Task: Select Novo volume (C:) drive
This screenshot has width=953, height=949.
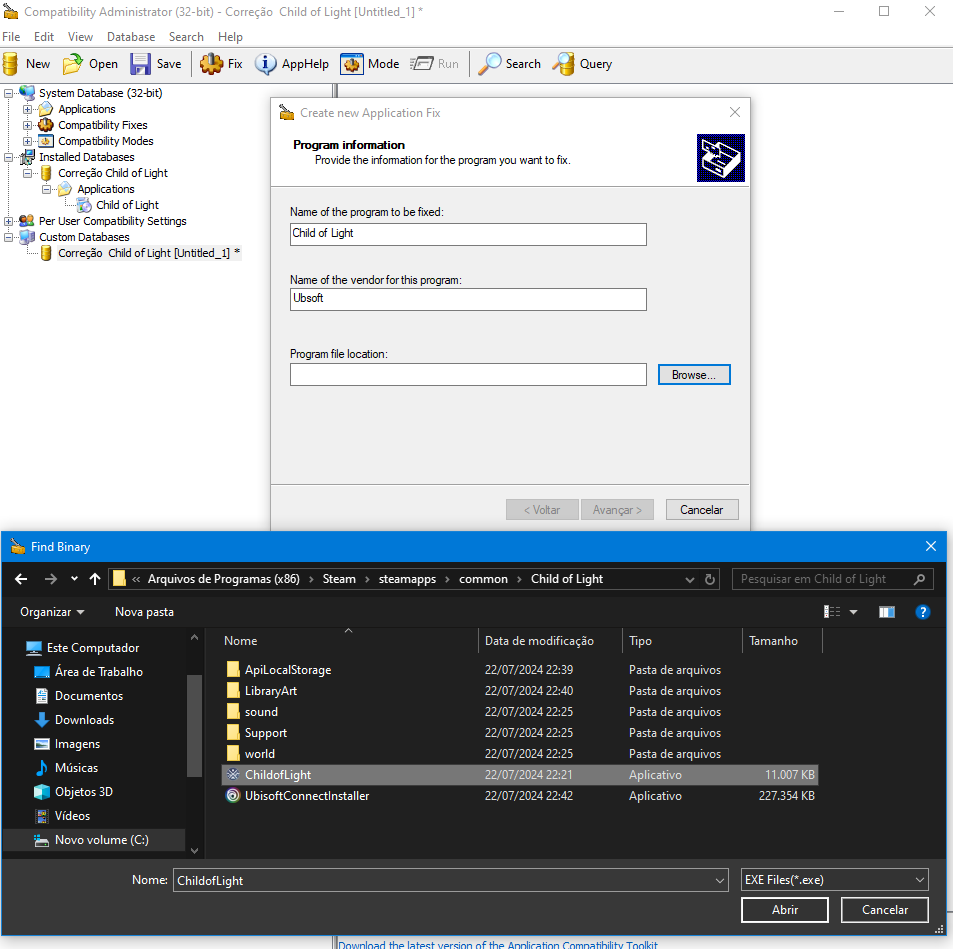Action: coord(94,840)
